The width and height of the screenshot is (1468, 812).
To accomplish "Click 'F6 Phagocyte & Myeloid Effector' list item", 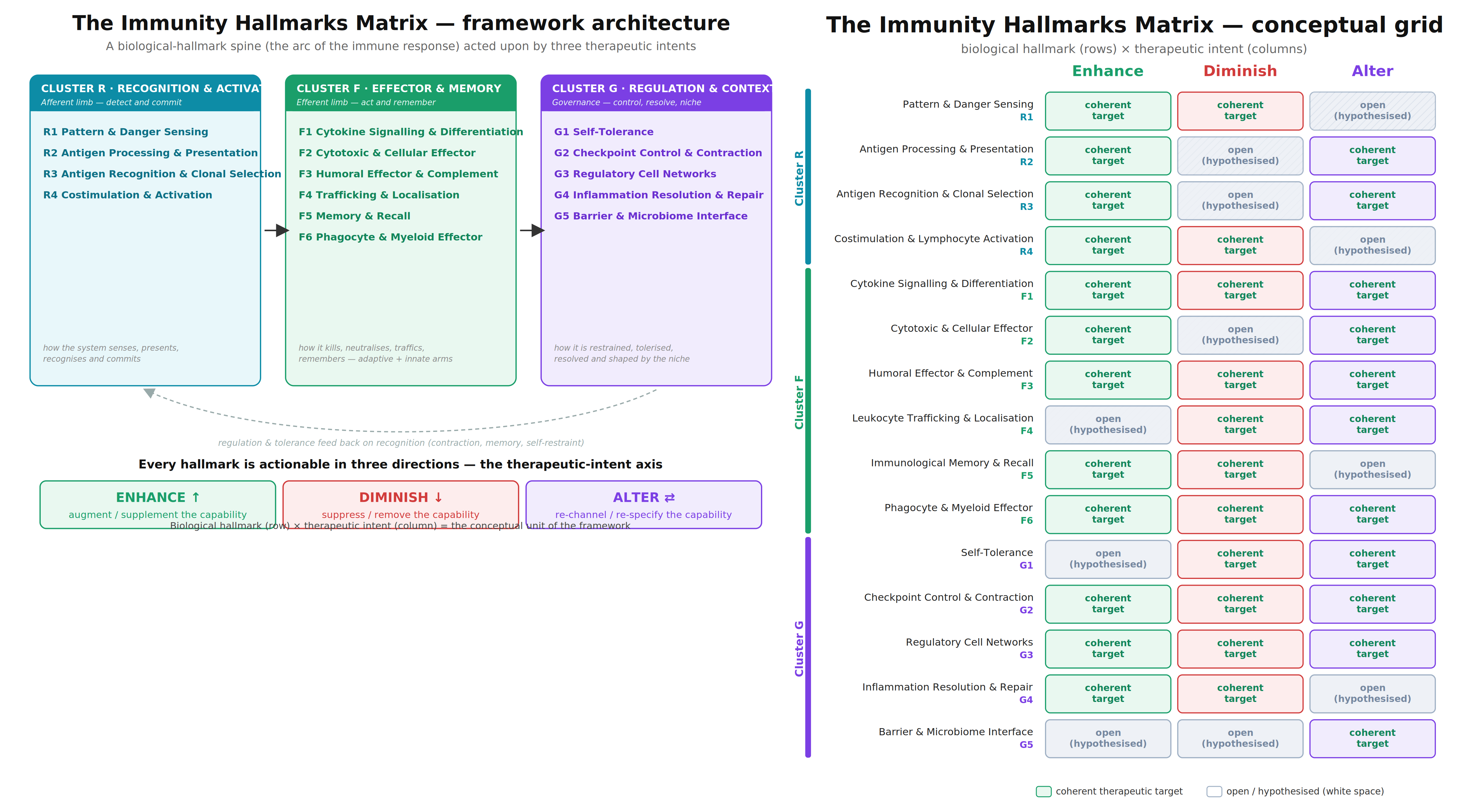I will pos(390,237).
